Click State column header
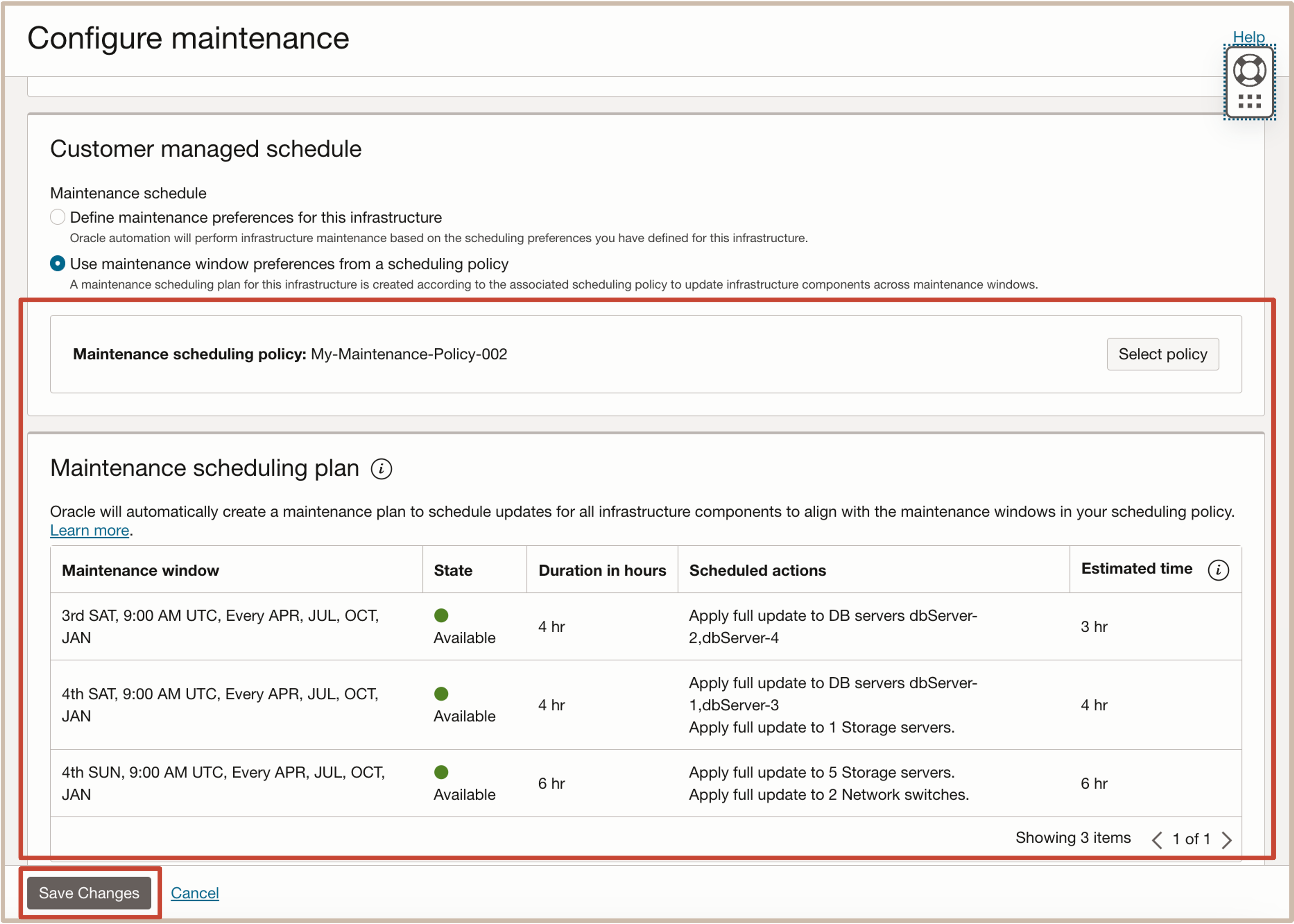The width and height of the screenshot is (1294, 924). click(x=453, y=570)
